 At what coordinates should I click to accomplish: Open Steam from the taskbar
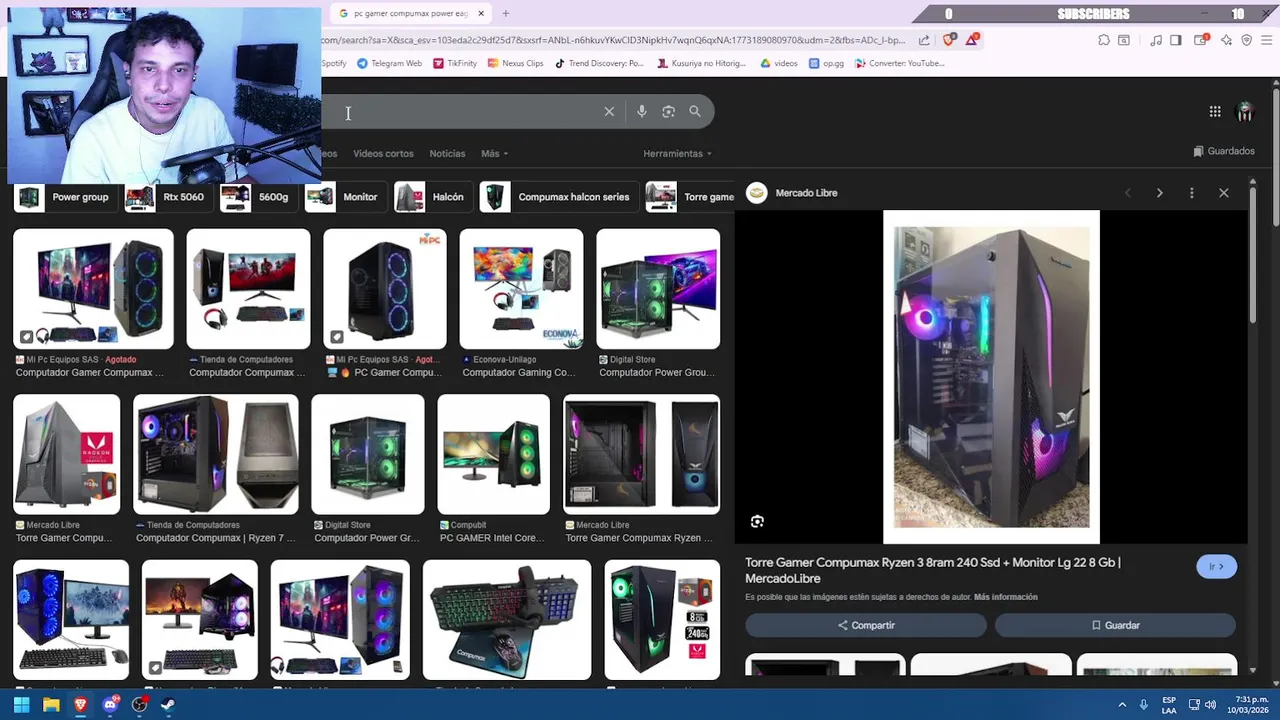pos(168,705)
